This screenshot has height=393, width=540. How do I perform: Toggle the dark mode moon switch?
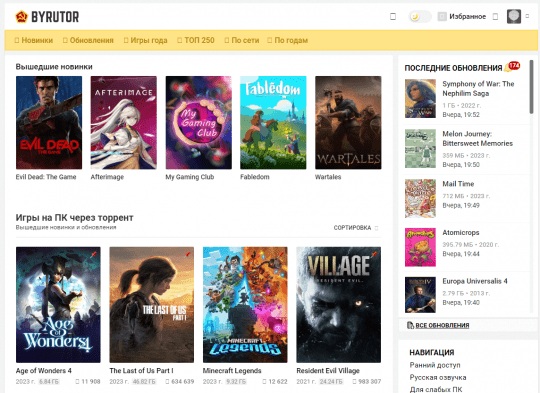click(420, 17)
